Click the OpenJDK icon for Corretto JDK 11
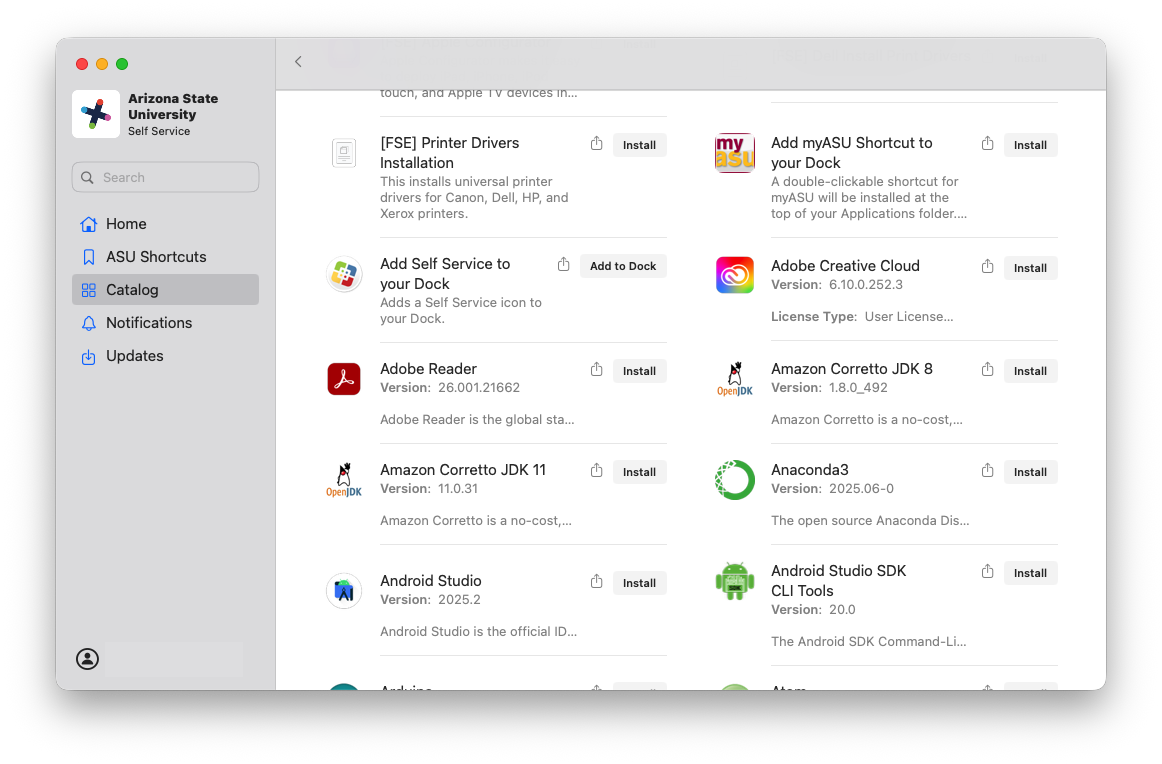Viewport: 1162px width, 764px height. [x=344, y=479]
